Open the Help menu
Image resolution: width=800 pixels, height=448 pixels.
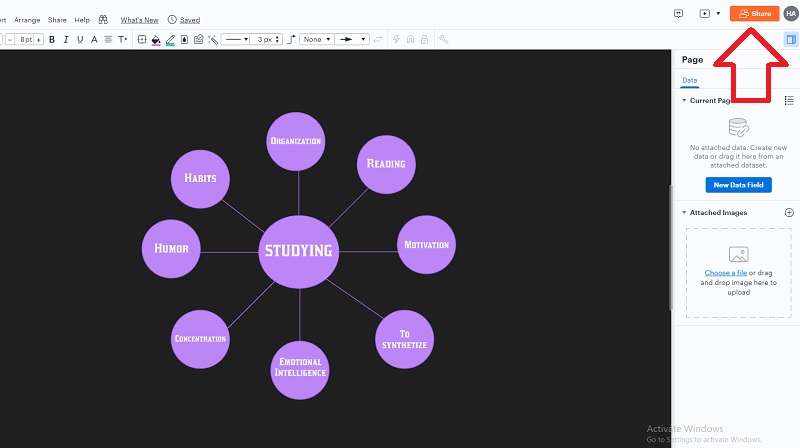click(x=82, y=20)
